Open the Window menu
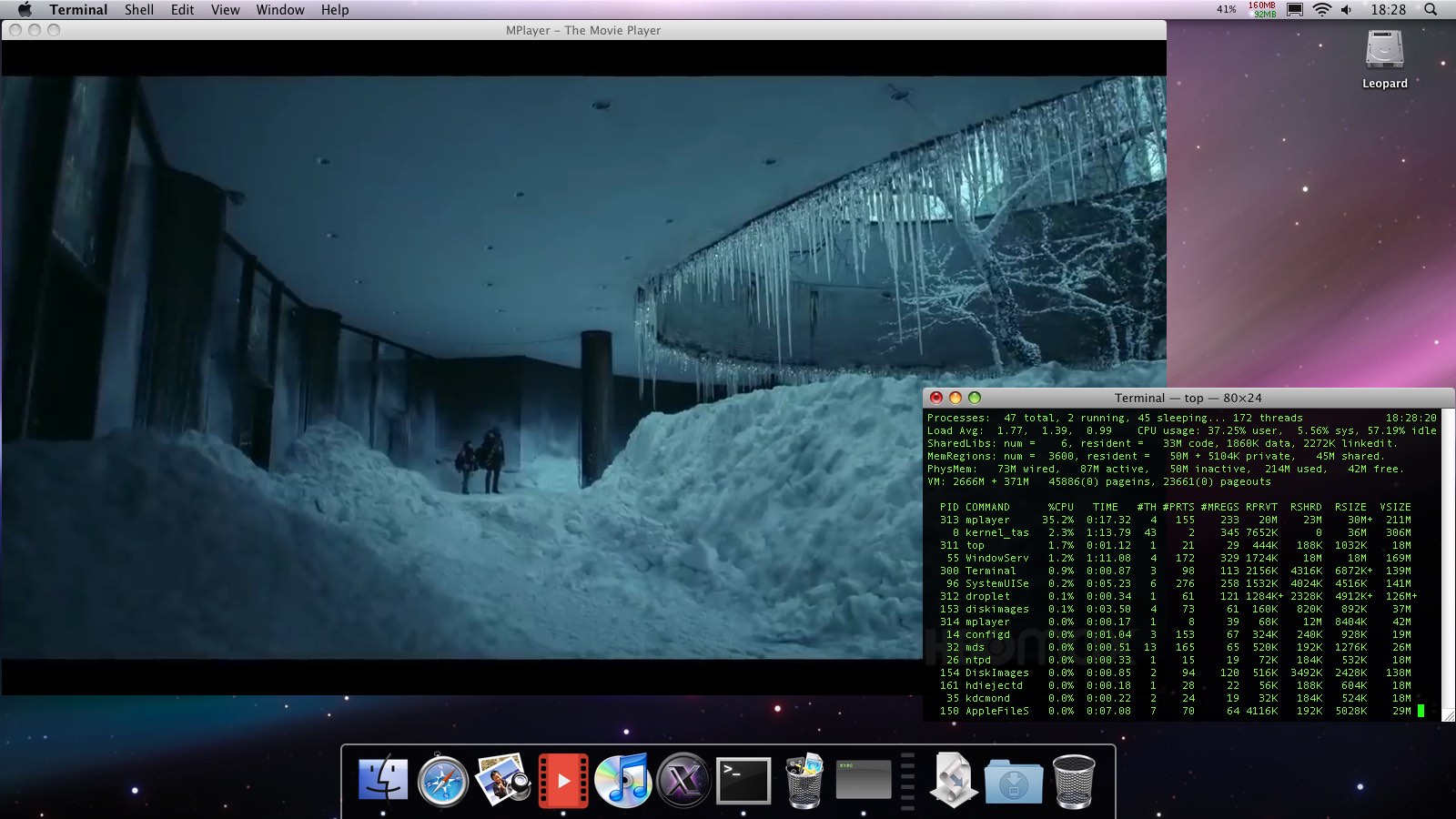The height and width of the screenshot is (819, 1456). (x=280, y=9)
